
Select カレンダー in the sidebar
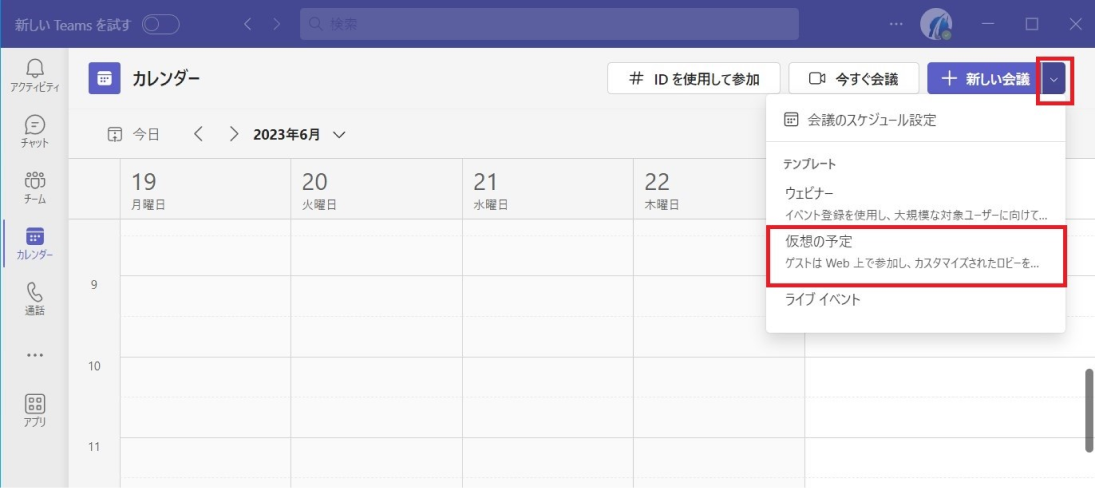pos(34,244)
